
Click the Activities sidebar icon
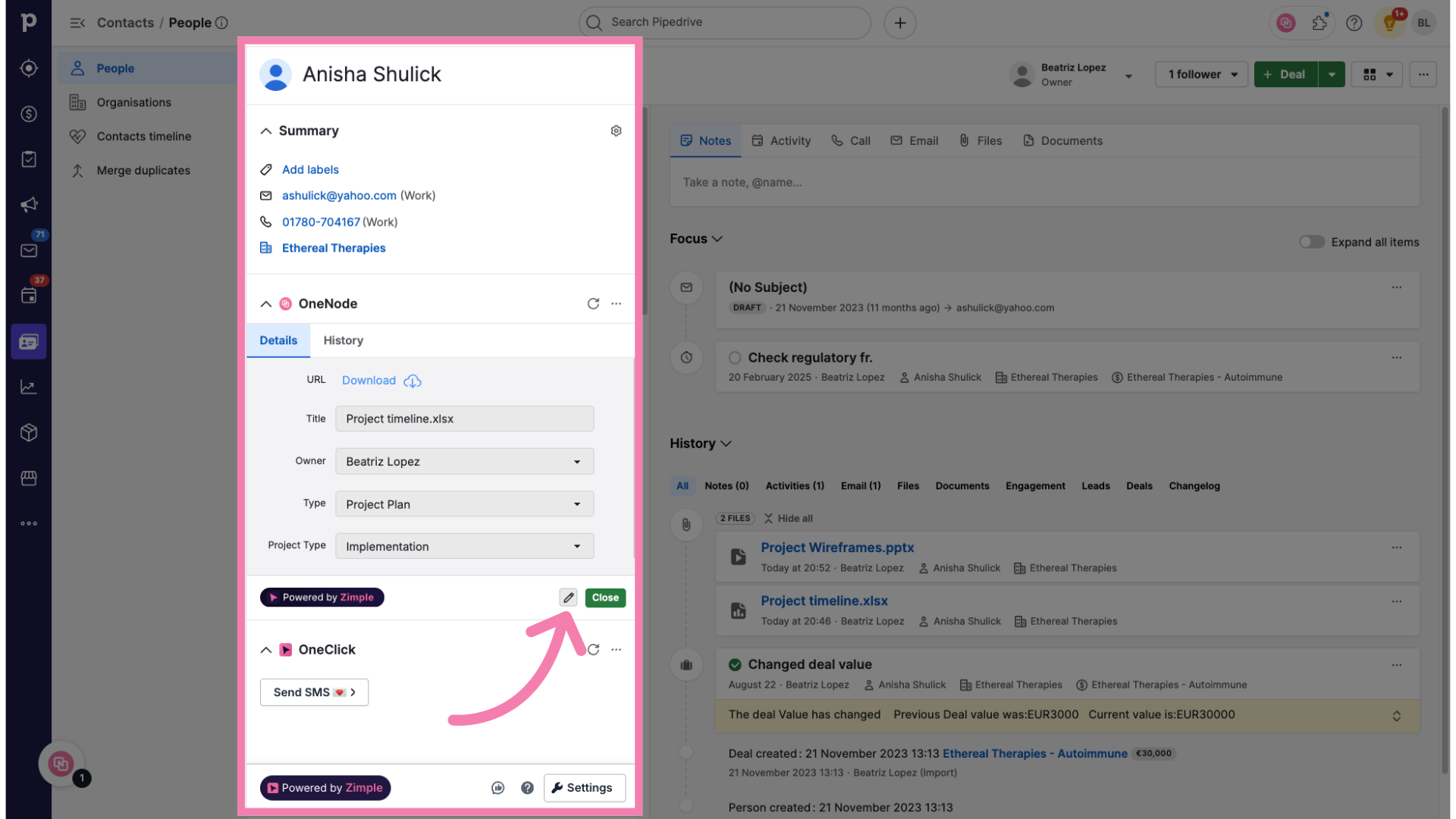tap(27, 296)
